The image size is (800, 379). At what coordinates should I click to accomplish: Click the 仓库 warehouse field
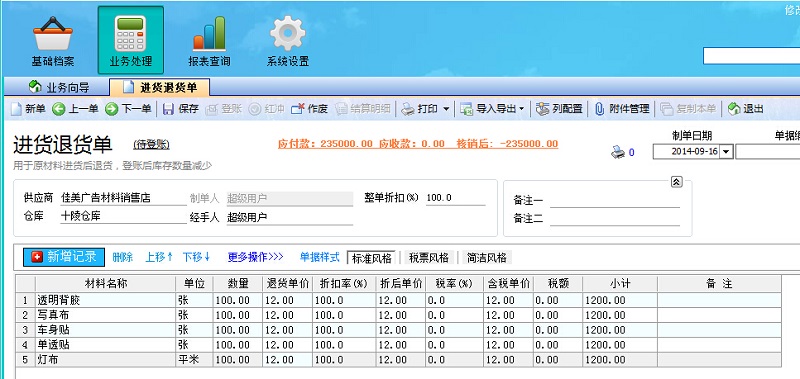coord(123,216)
